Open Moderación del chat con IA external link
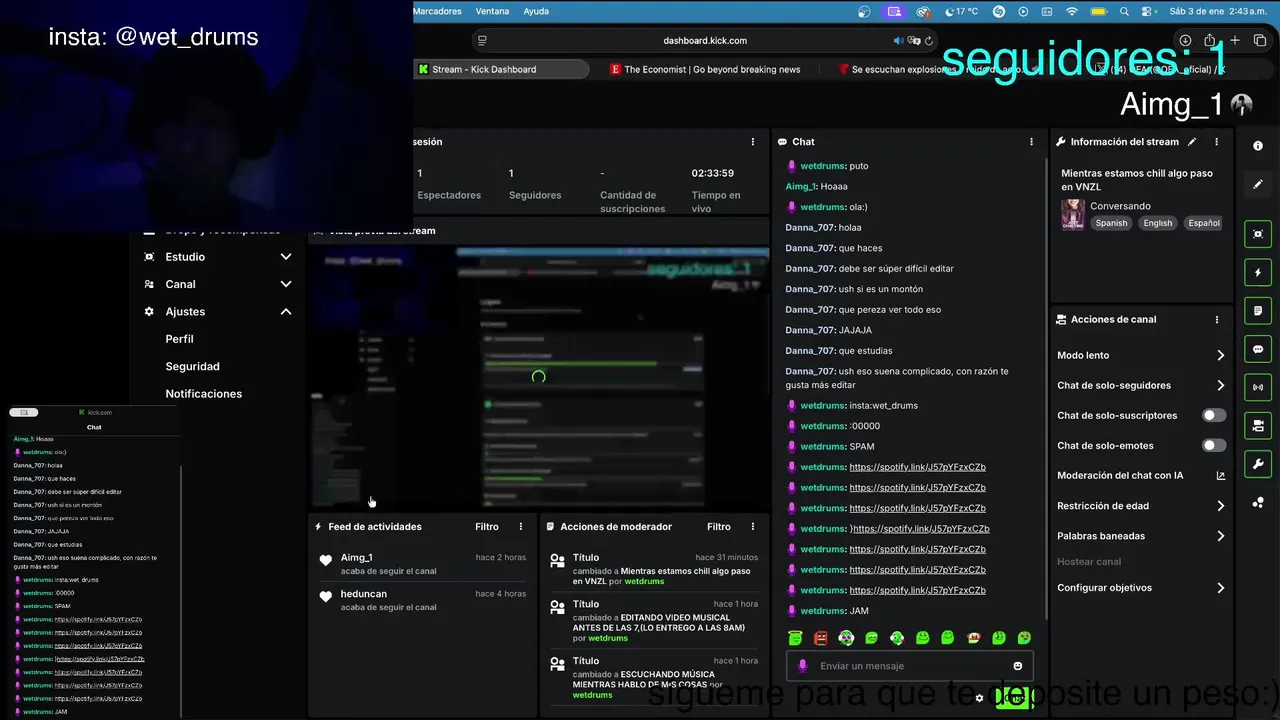The image size is (1280, 720). point(1220,476)
